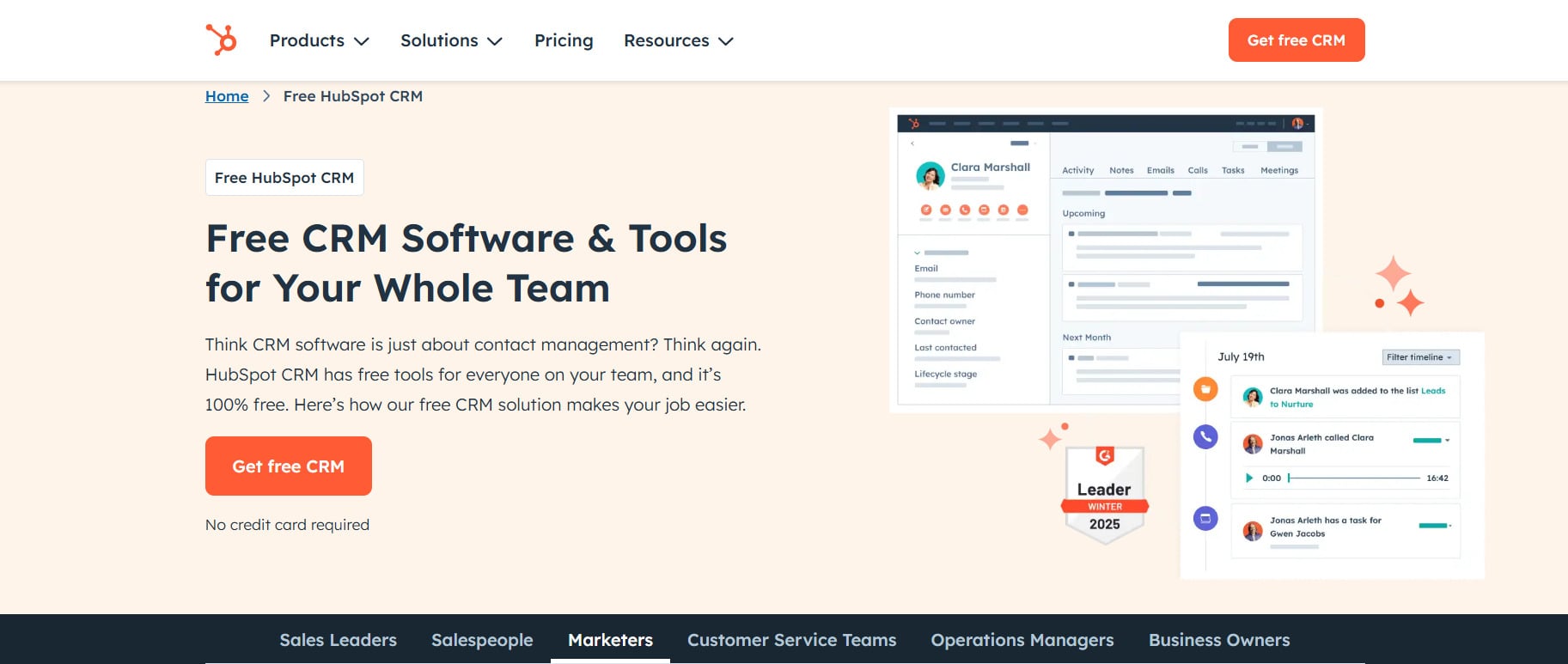Switch to the Operations Managers tab
The width and height of the screenshot is (1568, 664).
pos(1022,640)
